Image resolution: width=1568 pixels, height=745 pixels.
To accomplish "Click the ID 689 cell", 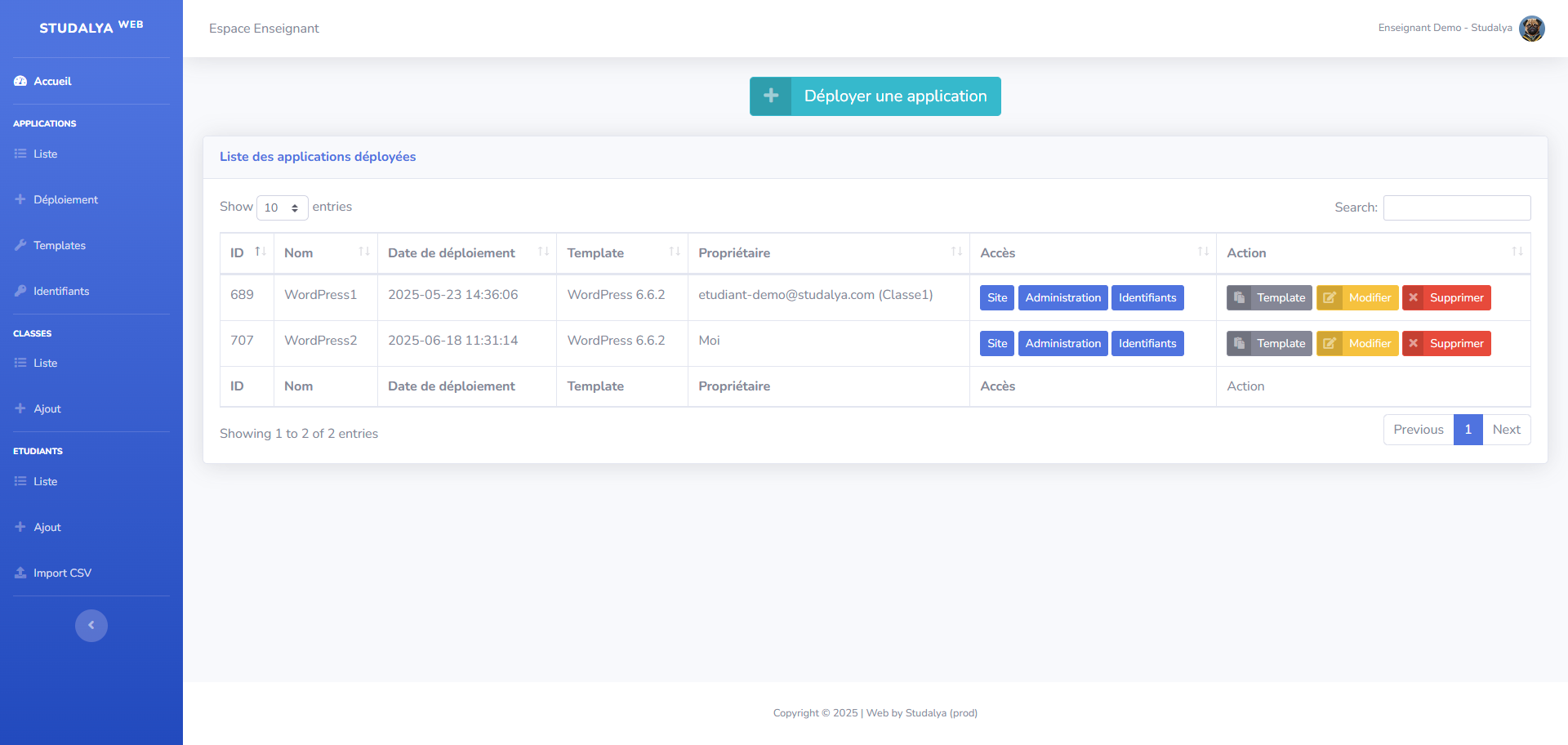I will (x=247, y=298).
